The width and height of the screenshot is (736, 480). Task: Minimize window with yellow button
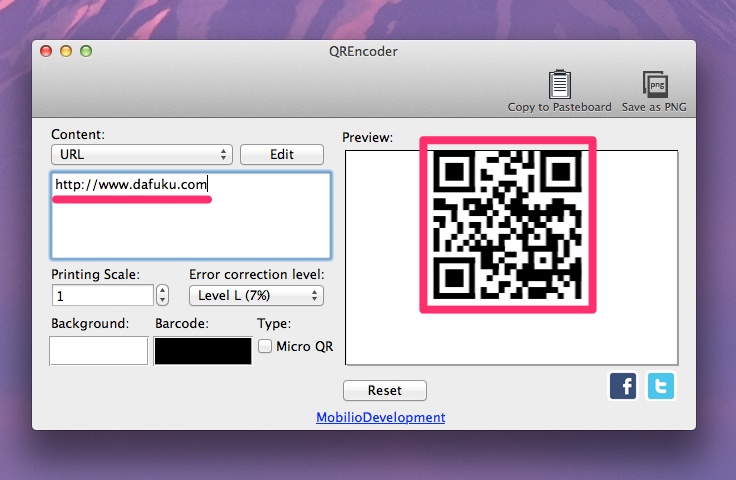click(x=66, y=51)
